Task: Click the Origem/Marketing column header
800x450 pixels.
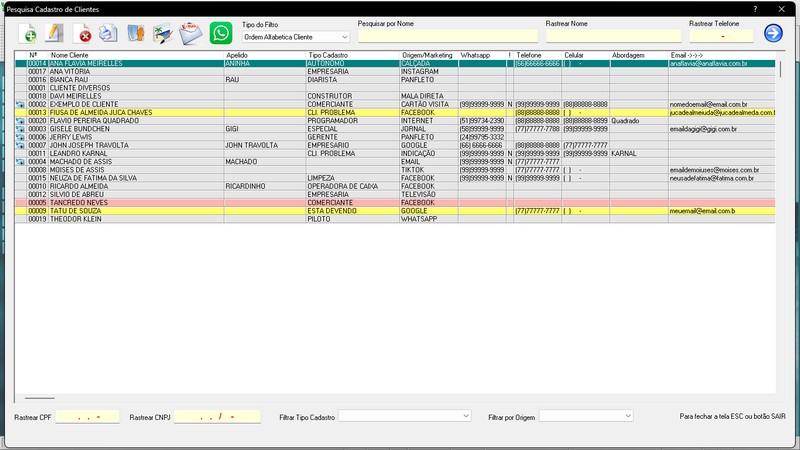Action: pyautogui.click(x=429, y=55)
